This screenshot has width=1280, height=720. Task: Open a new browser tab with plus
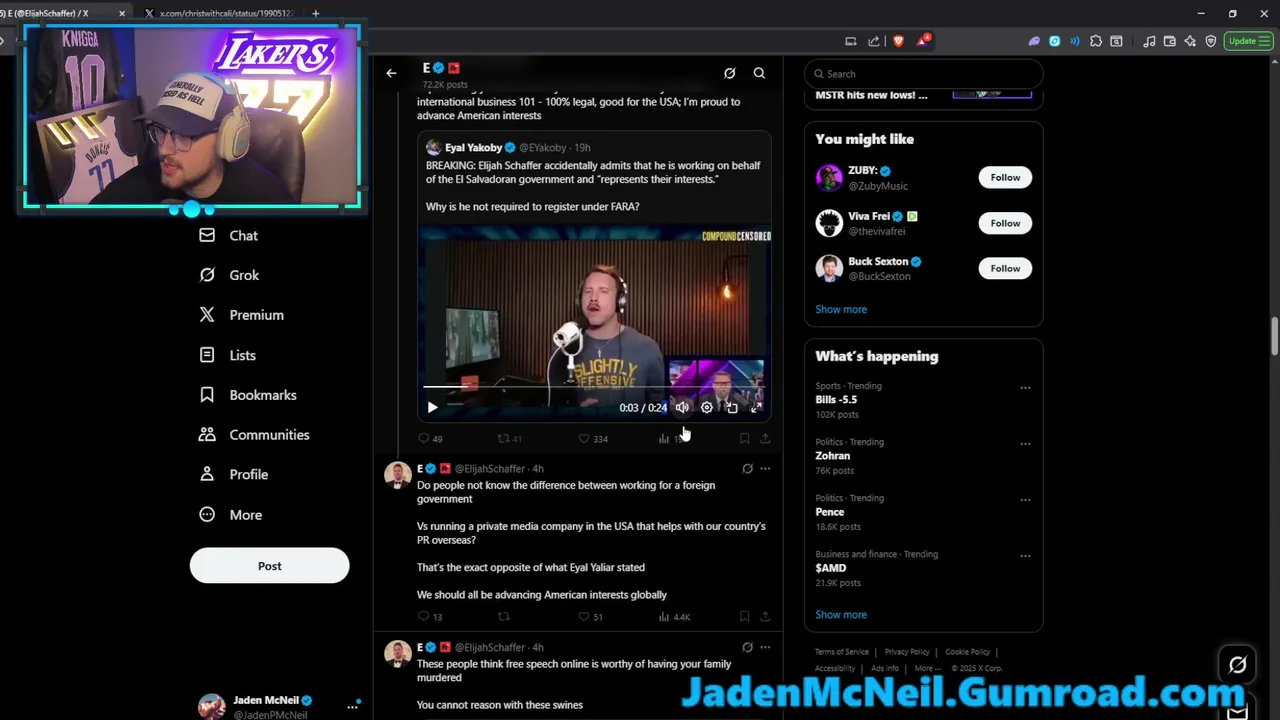coord(316,13)
